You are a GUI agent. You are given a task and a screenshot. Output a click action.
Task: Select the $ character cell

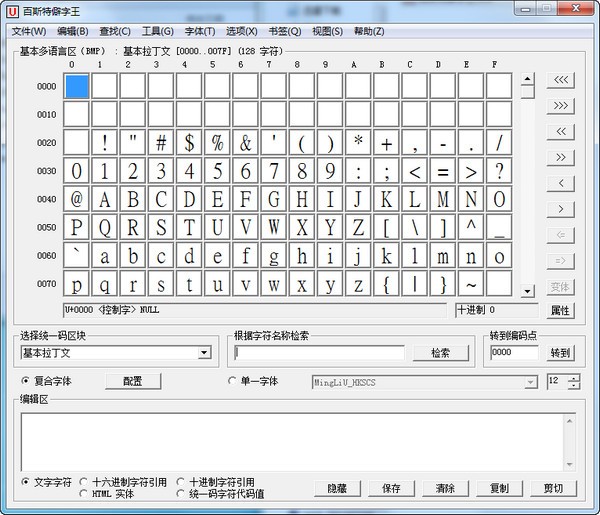(x=189, y=143)
